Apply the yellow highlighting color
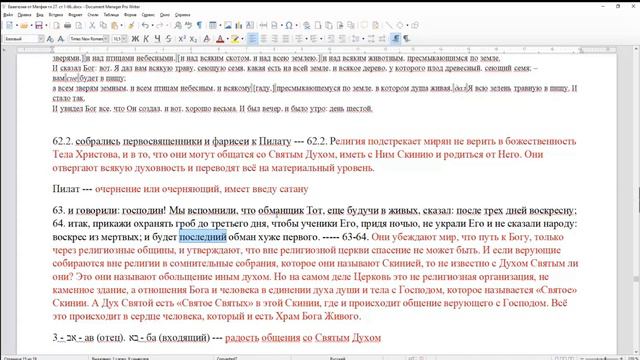 (x=235, y=39)
